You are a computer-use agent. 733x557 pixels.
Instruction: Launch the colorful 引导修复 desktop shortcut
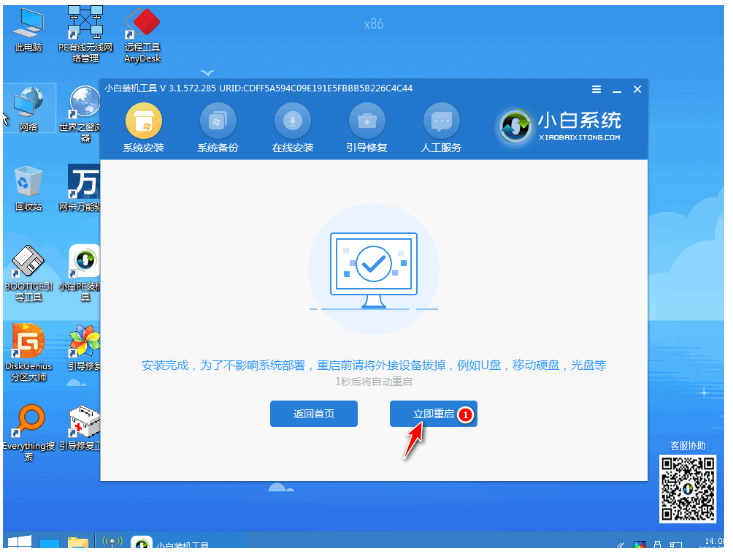click(84, 348)
